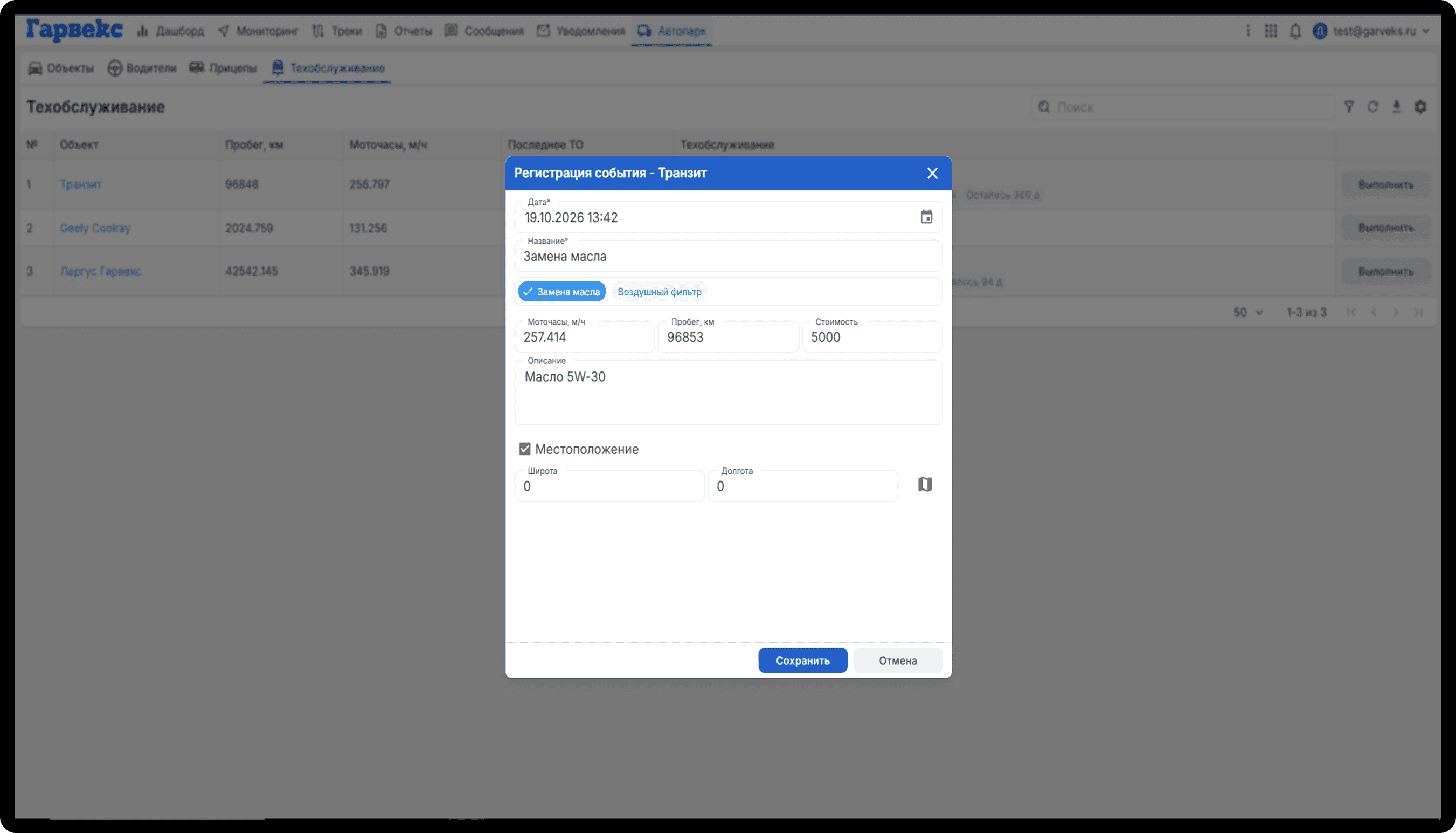This screenshot has width=1456, height=833.
Task: Click the Долгота input field
Action: [802, 486]
